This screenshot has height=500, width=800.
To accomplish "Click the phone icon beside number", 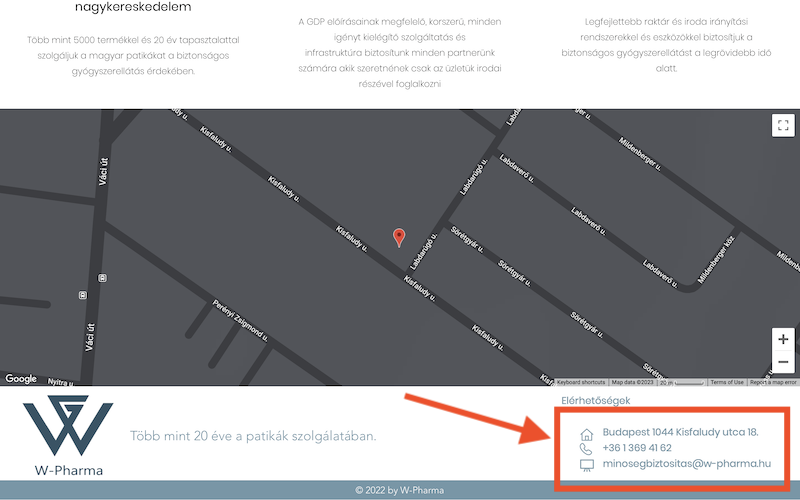I will coord(586,449).
